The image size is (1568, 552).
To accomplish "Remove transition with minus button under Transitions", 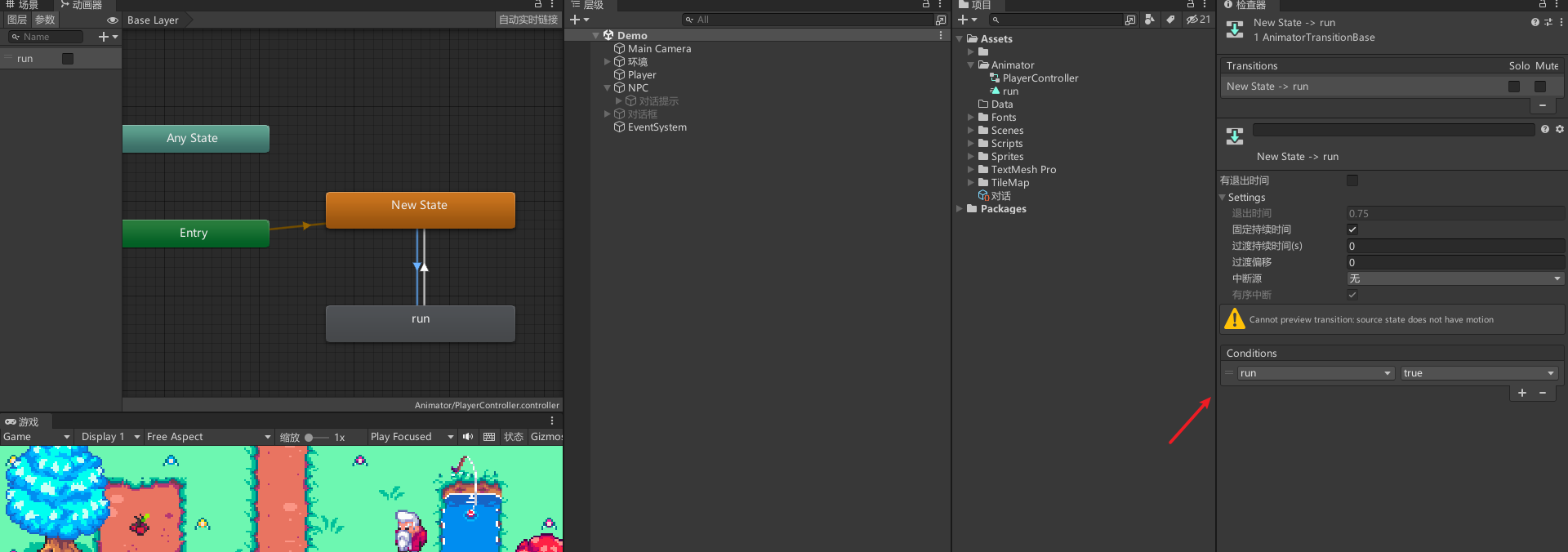I will tap(1543, 105).
